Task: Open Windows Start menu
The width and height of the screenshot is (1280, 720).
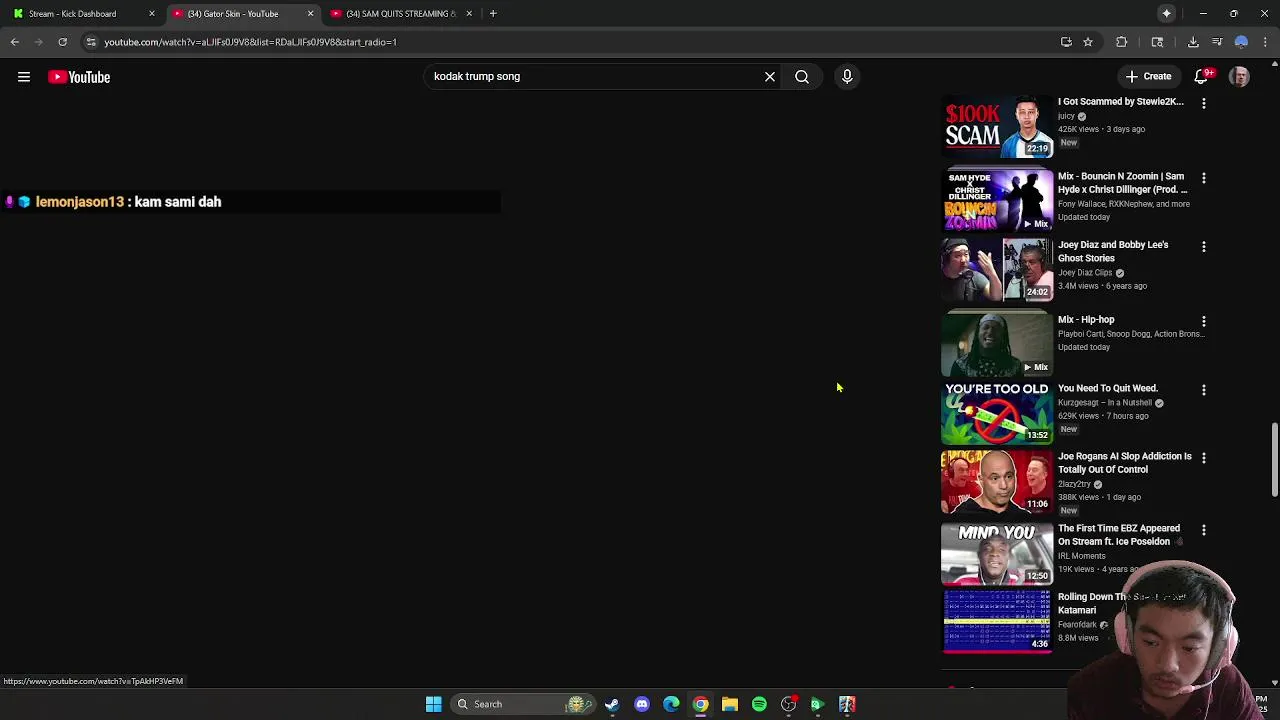Action: pos(434,704)
